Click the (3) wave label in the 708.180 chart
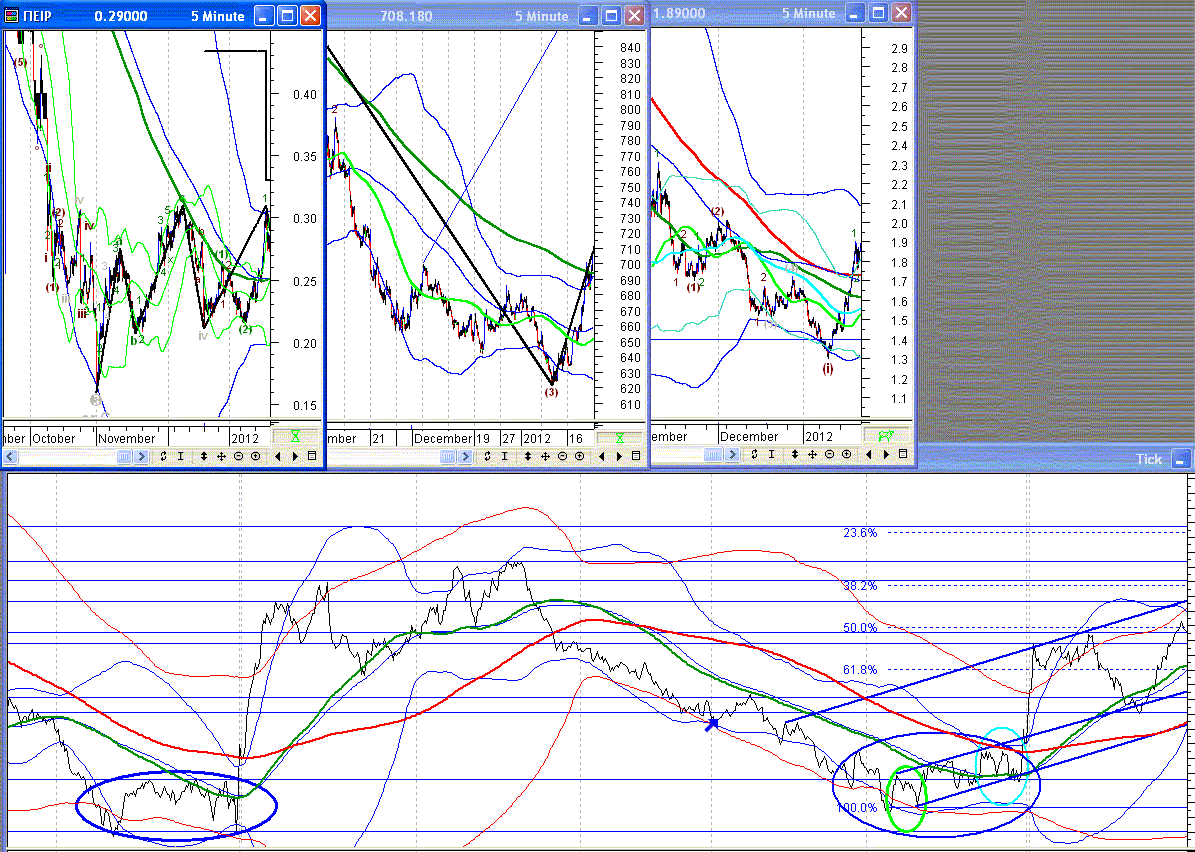This screenshot has height=852, width=1195. (x=551, y=392)
